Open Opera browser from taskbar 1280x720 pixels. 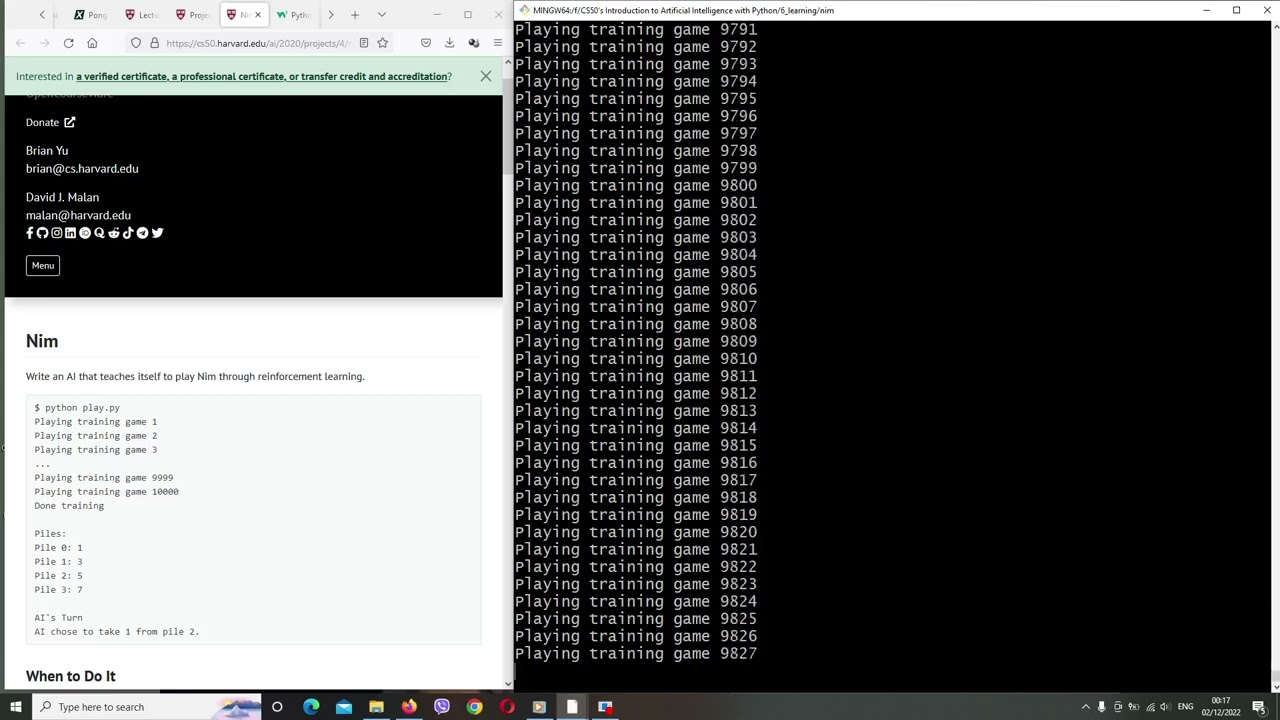pyautogui.click(x=507, y=707)
